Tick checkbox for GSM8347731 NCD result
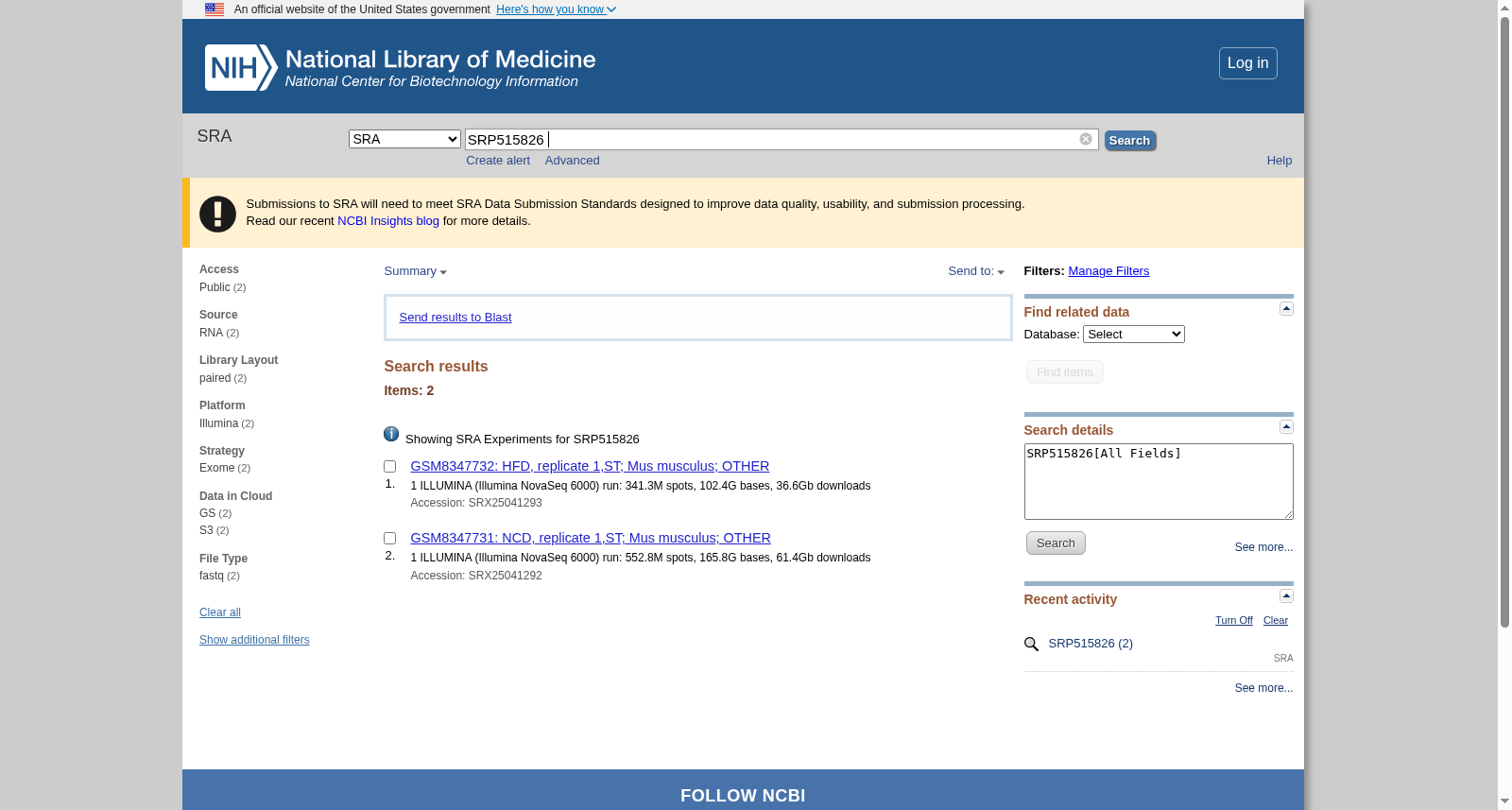 (x=389, y=539)
